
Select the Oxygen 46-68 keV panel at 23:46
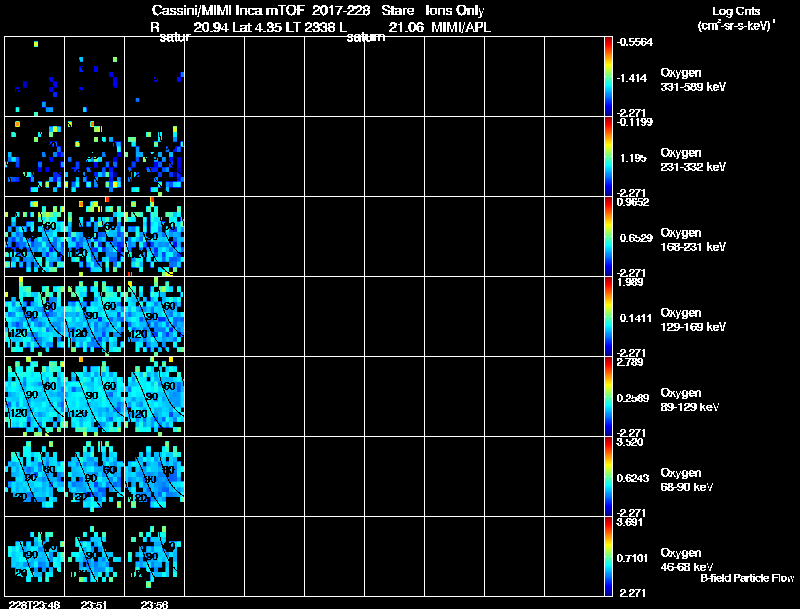tap(35, 556)
